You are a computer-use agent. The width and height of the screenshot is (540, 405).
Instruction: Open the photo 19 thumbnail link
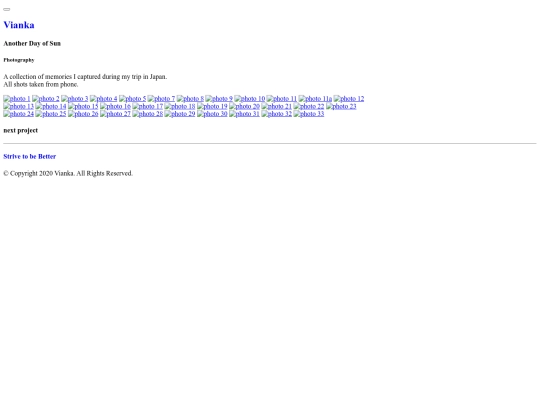coord(212,106)
